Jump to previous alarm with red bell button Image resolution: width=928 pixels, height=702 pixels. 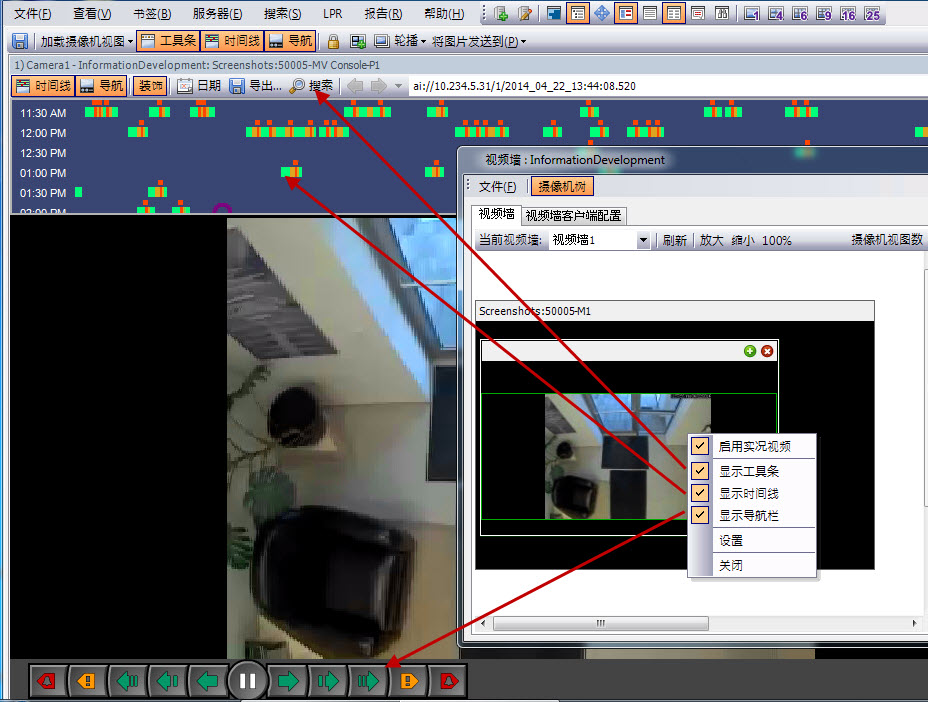click(47, 682)
